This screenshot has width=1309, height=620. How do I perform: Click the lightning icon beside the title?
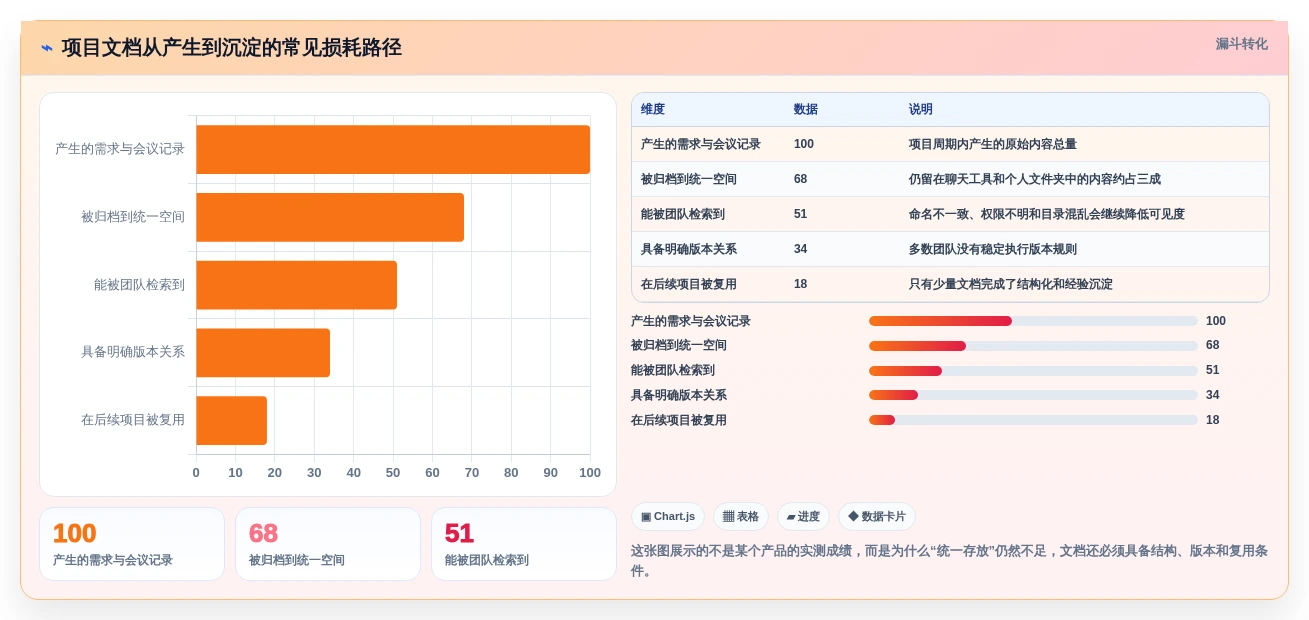(x=47, y=48)
